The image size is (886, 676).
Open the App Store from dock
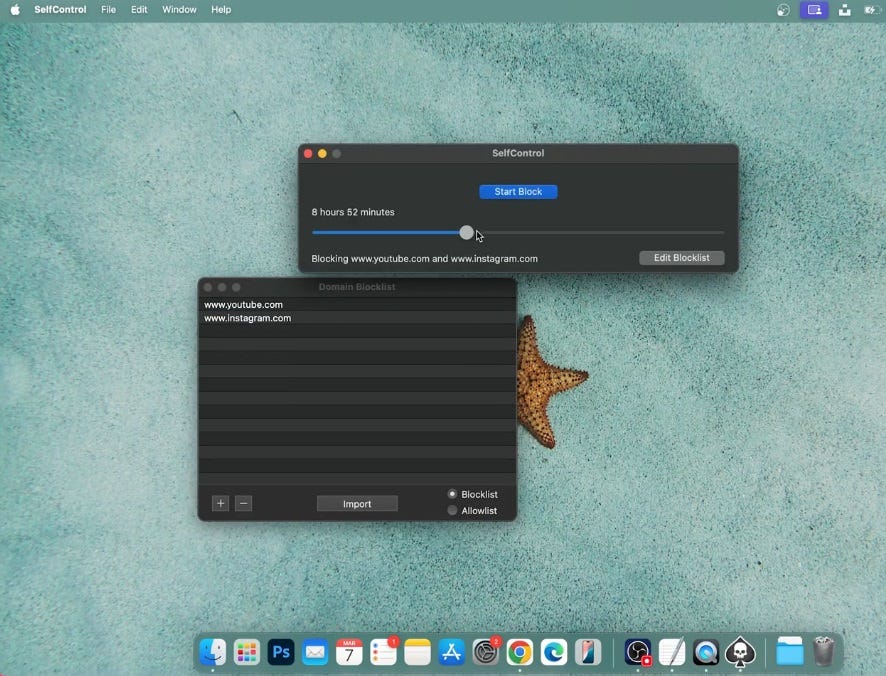(x=451, y=652)
